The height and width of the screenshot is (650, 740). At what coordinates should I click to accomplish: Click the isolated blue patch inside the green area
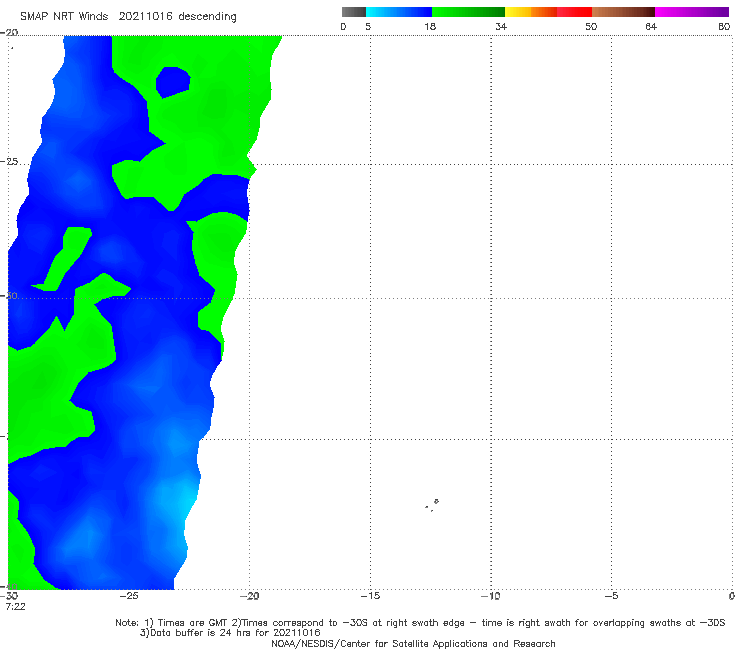pos(173,82)
